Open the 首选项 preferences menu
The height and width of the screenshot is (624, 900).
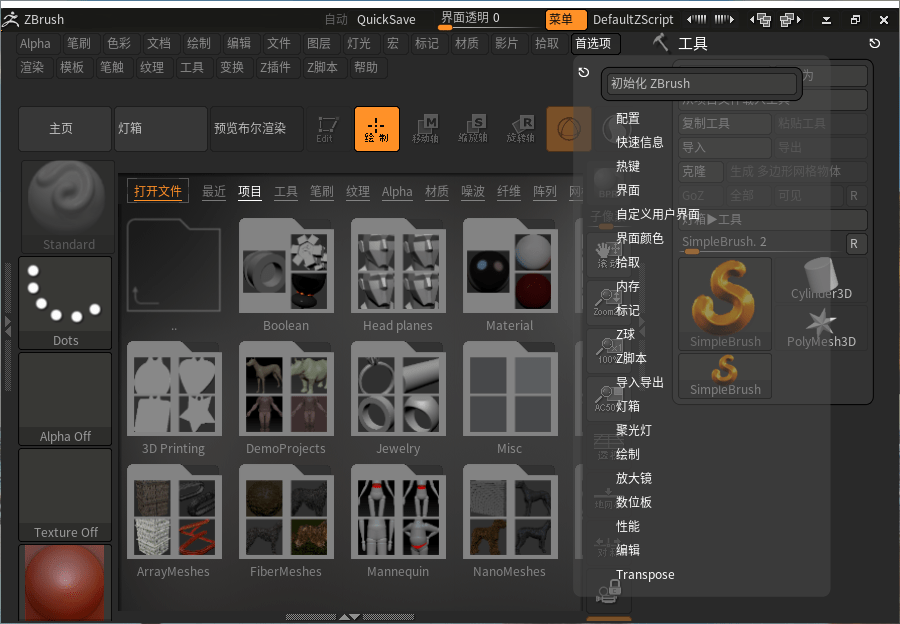[x=595, y=44]
